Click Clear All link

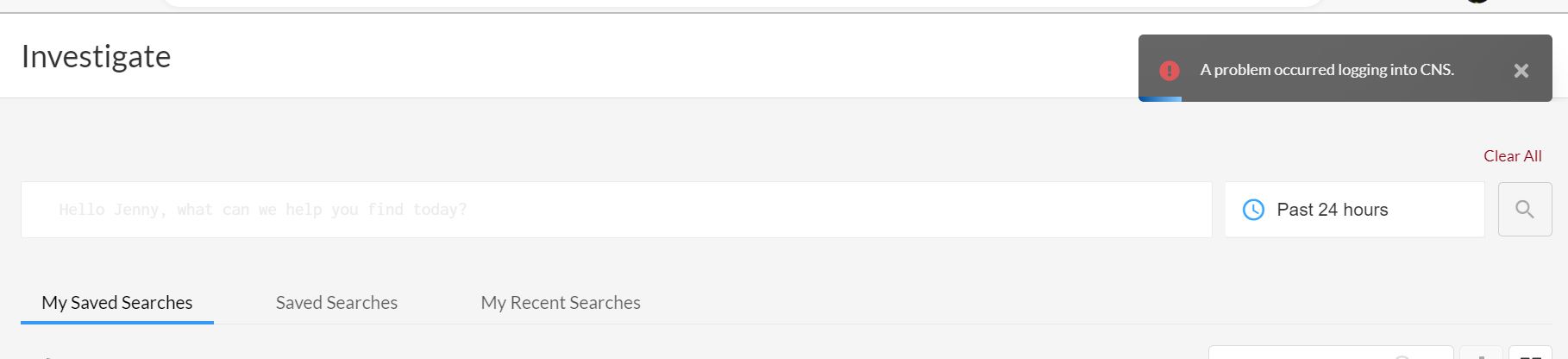[1512, 156]
